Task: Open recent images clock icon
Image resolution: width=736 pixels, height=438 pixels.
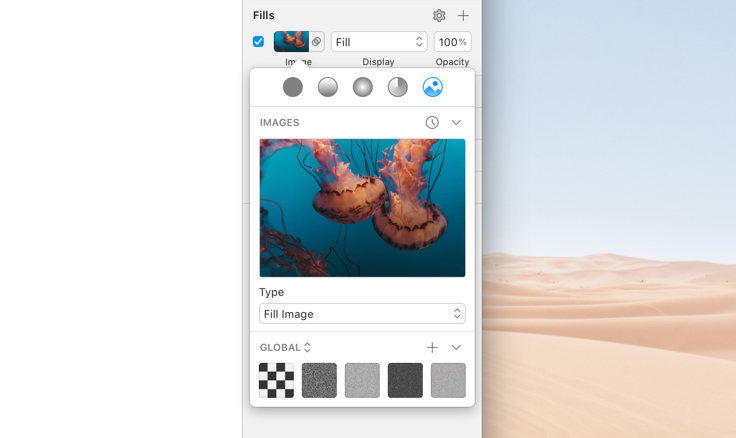Action: click(x=432, y=122)
